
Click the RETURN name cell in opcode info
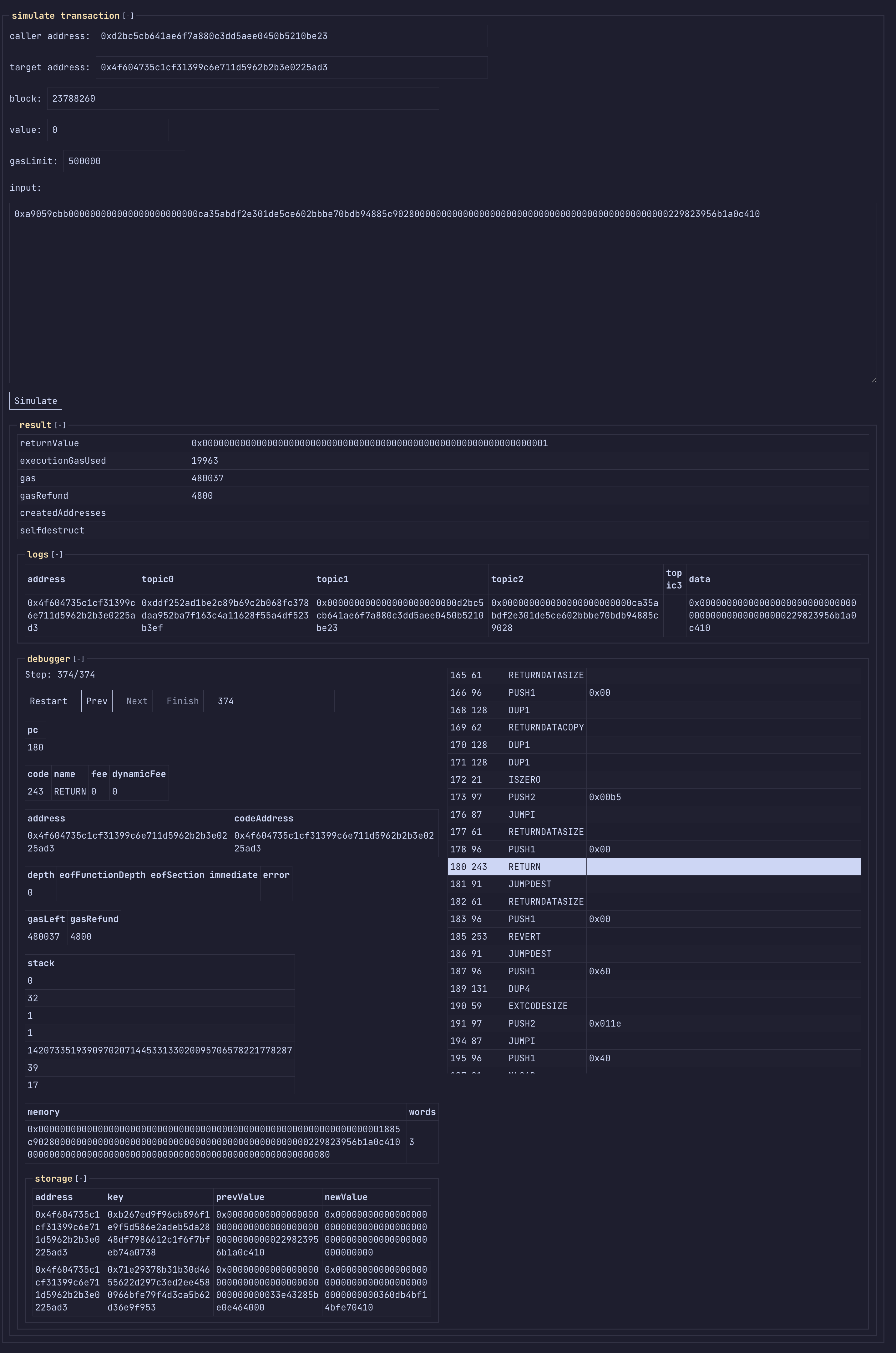point(70,791)
